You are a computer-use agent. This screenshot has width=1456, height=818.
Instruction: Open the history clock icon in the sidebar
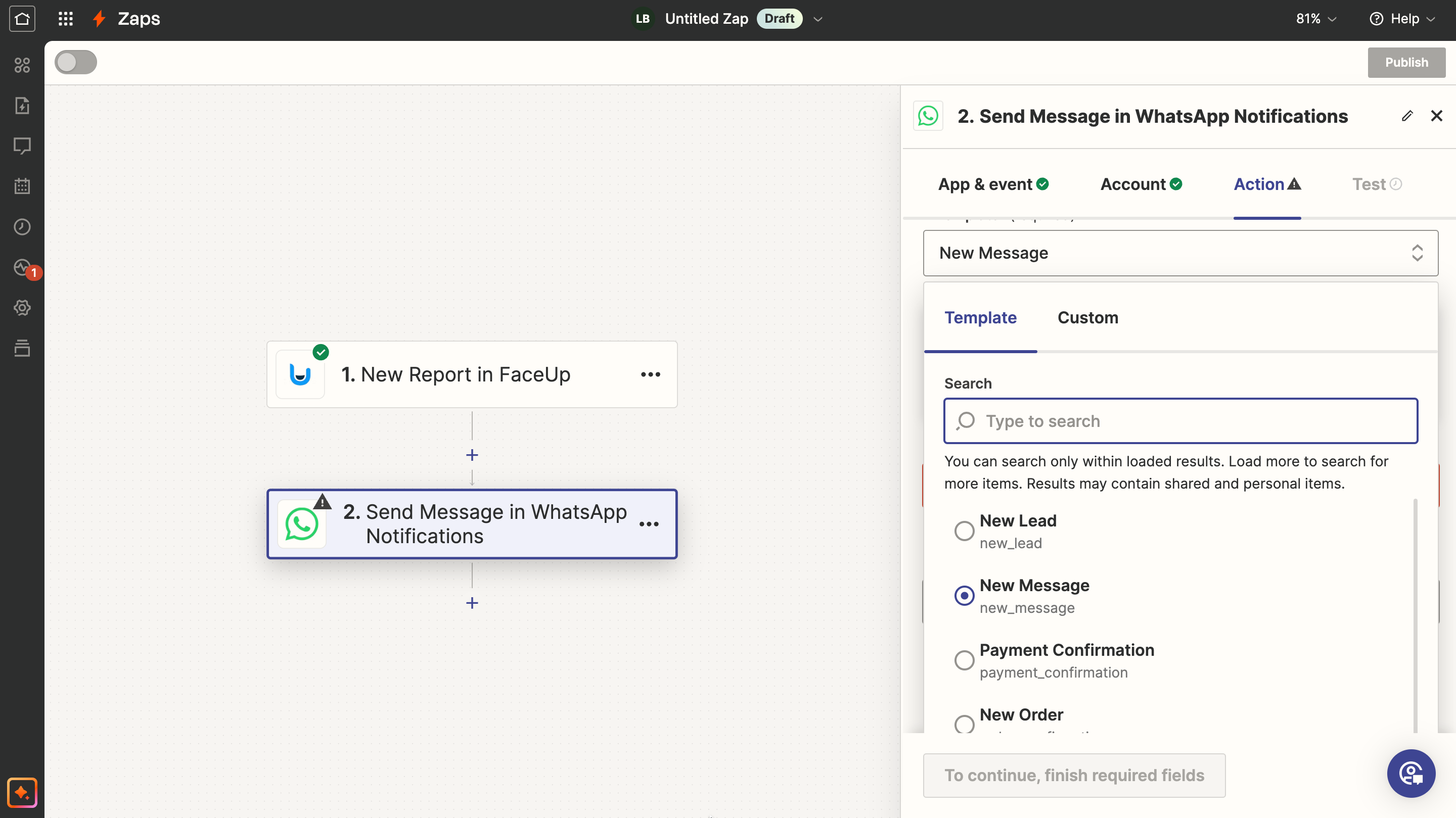coord(22,226)
